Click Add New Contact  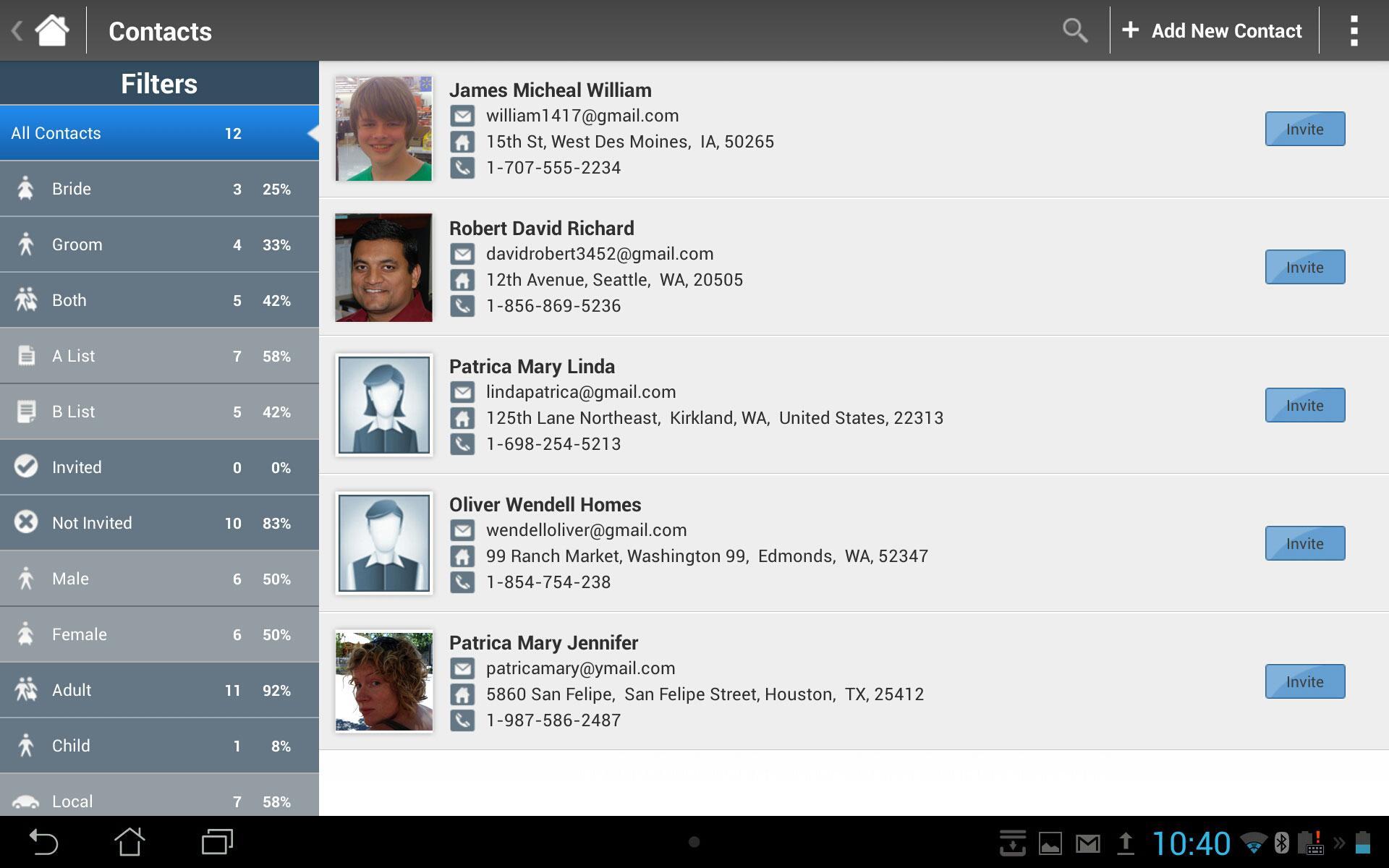(x=1212, y=30)
